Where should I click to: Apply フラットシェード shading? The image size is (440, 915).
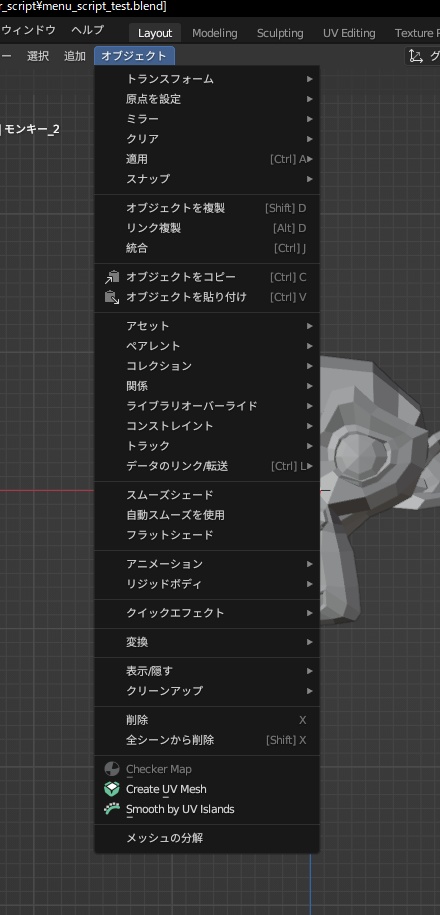tap(207, 535)
